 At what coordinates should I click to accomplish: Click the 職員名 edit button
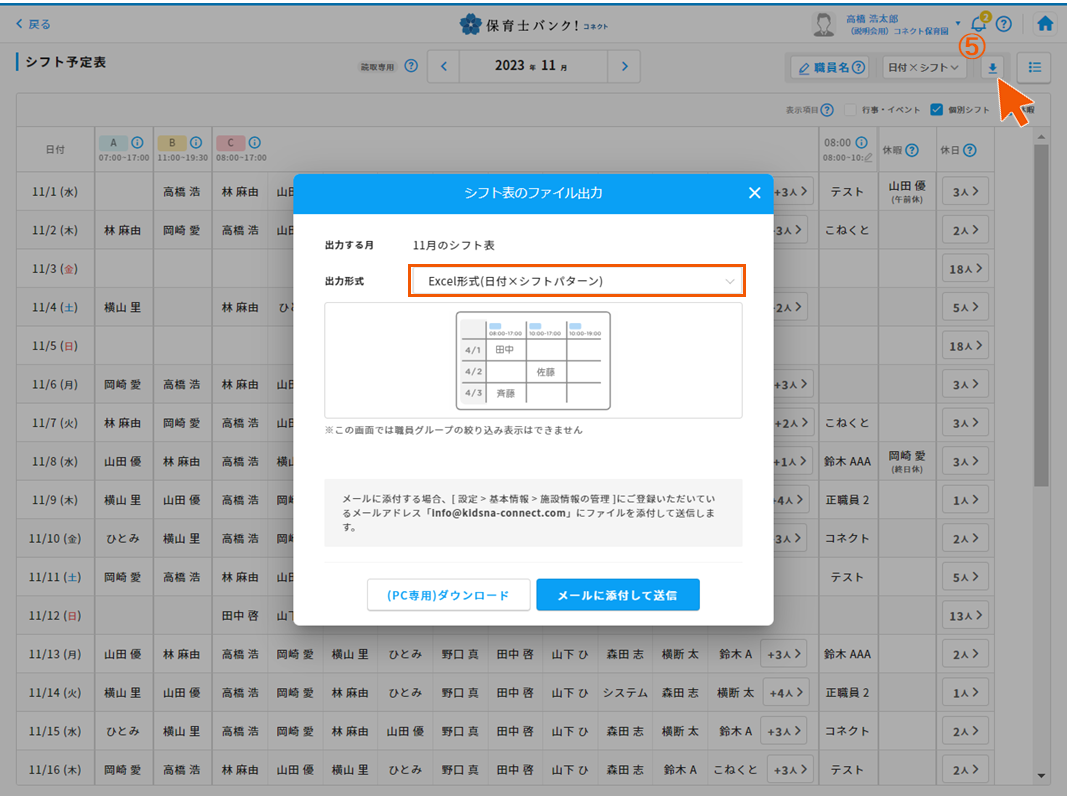pyautogui.click(x=829, y=67)
